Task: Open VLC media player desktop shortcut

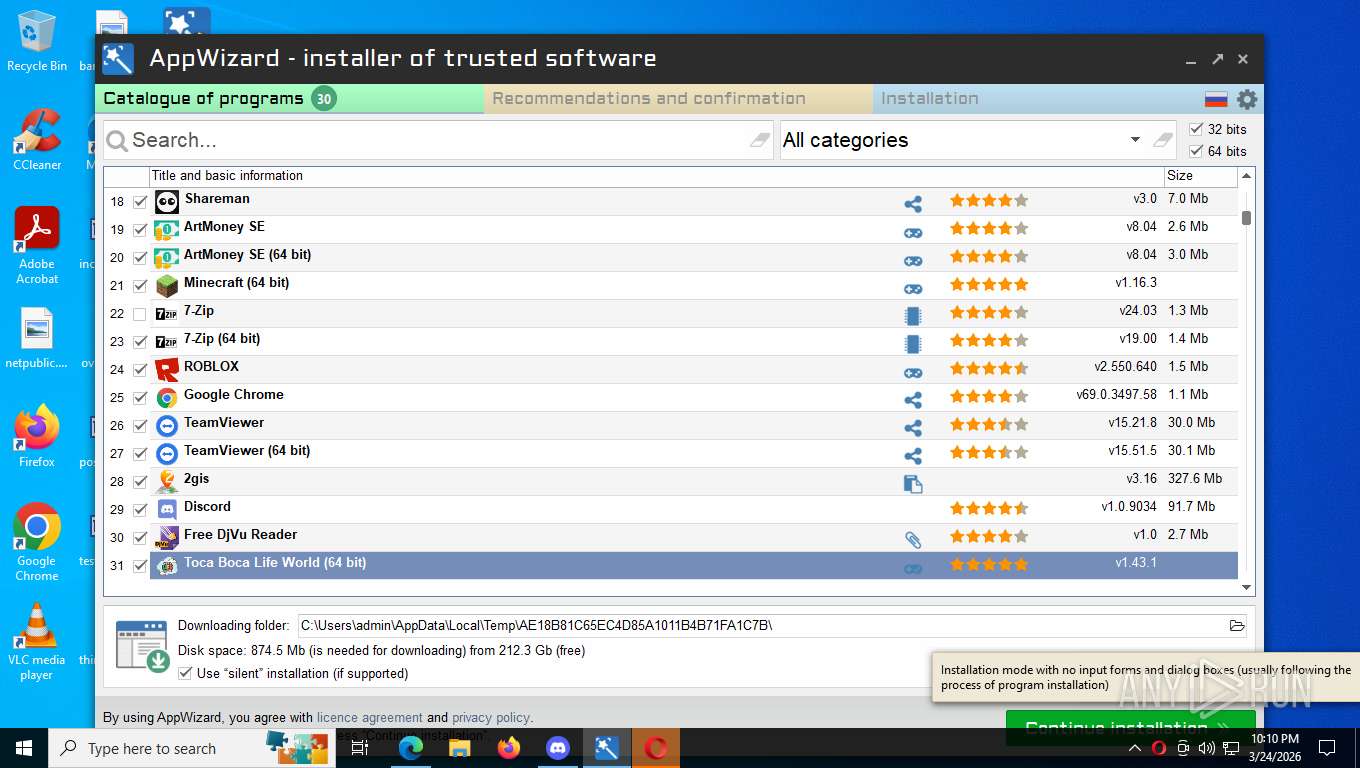Action: pyautogui.click(x=37, y=640)
